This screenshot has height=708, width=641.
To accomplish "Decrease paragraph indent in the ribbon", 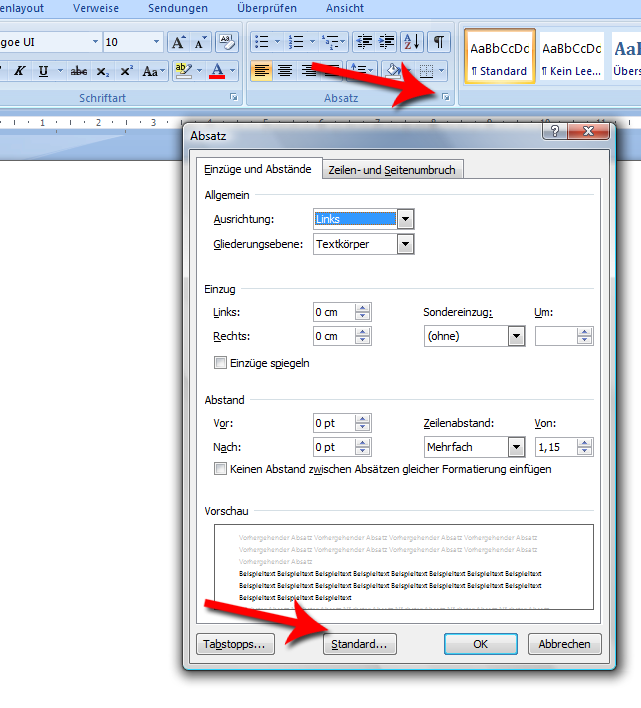I will click(x=364, y=42).
